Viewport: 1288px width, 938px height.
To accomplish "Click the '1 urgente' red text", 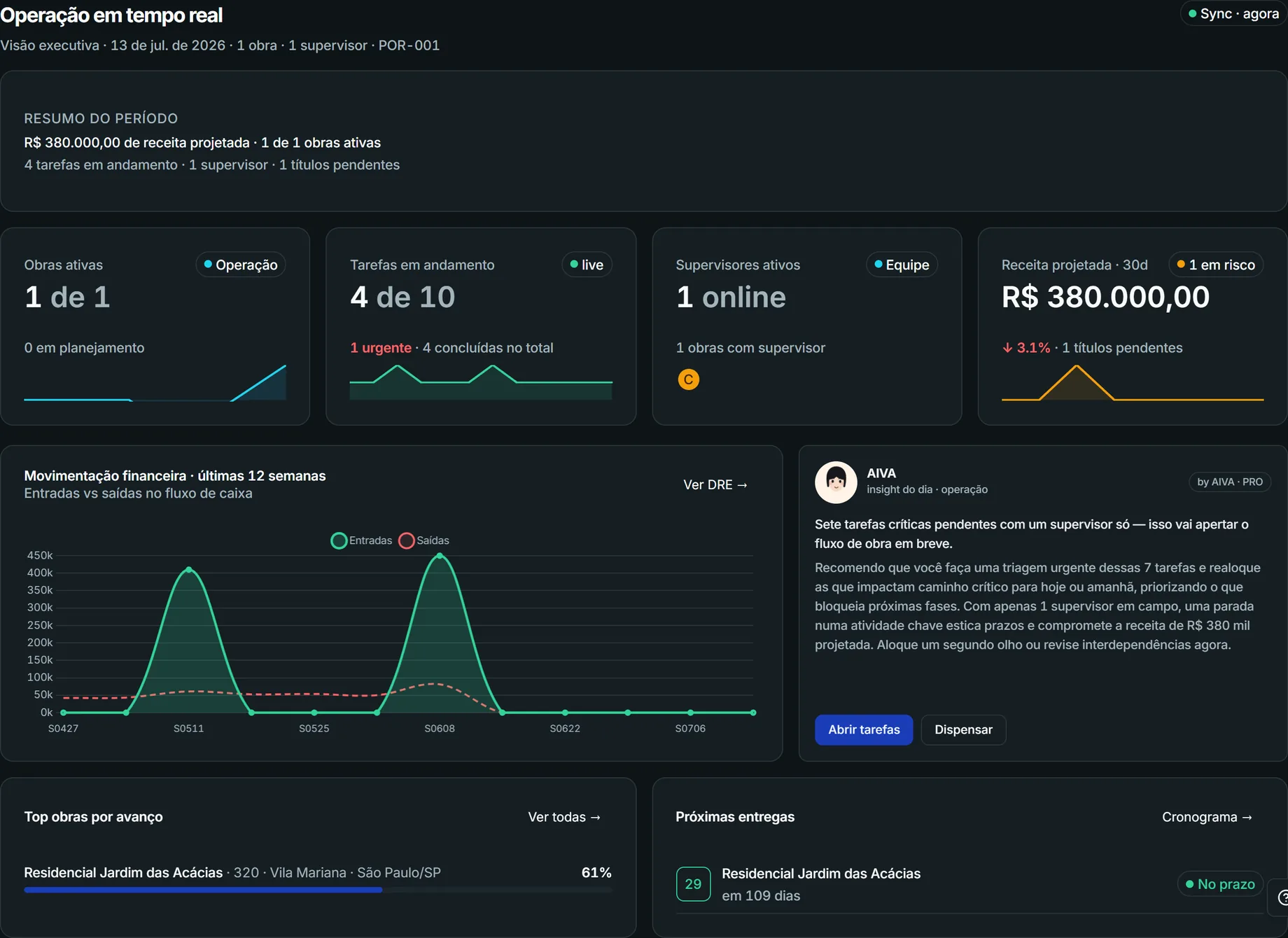I will (x=381, y=348).
